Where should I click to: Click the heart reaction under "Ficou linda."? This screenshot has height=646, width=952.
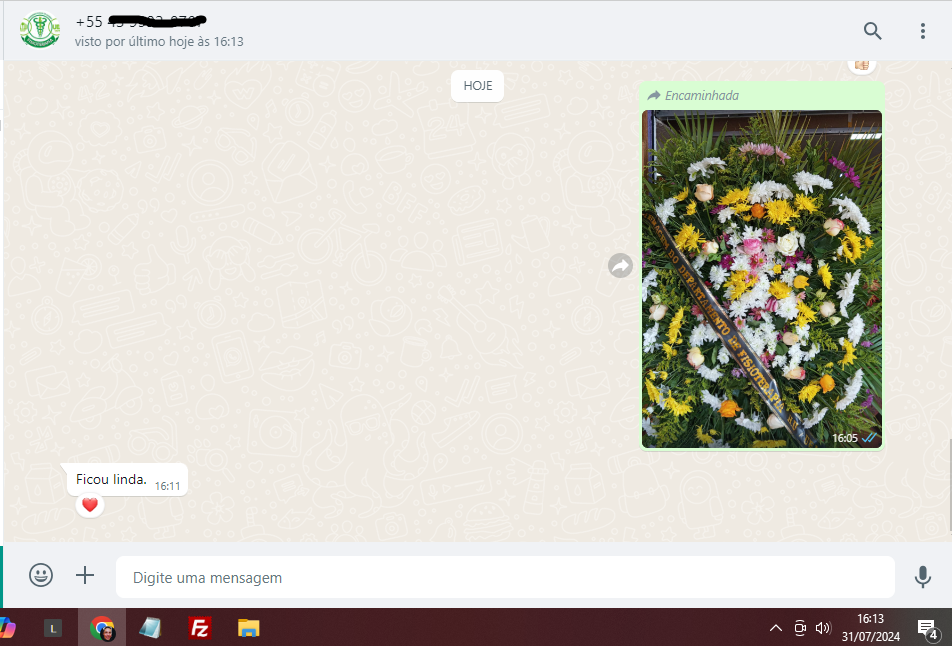pos(90,505)
